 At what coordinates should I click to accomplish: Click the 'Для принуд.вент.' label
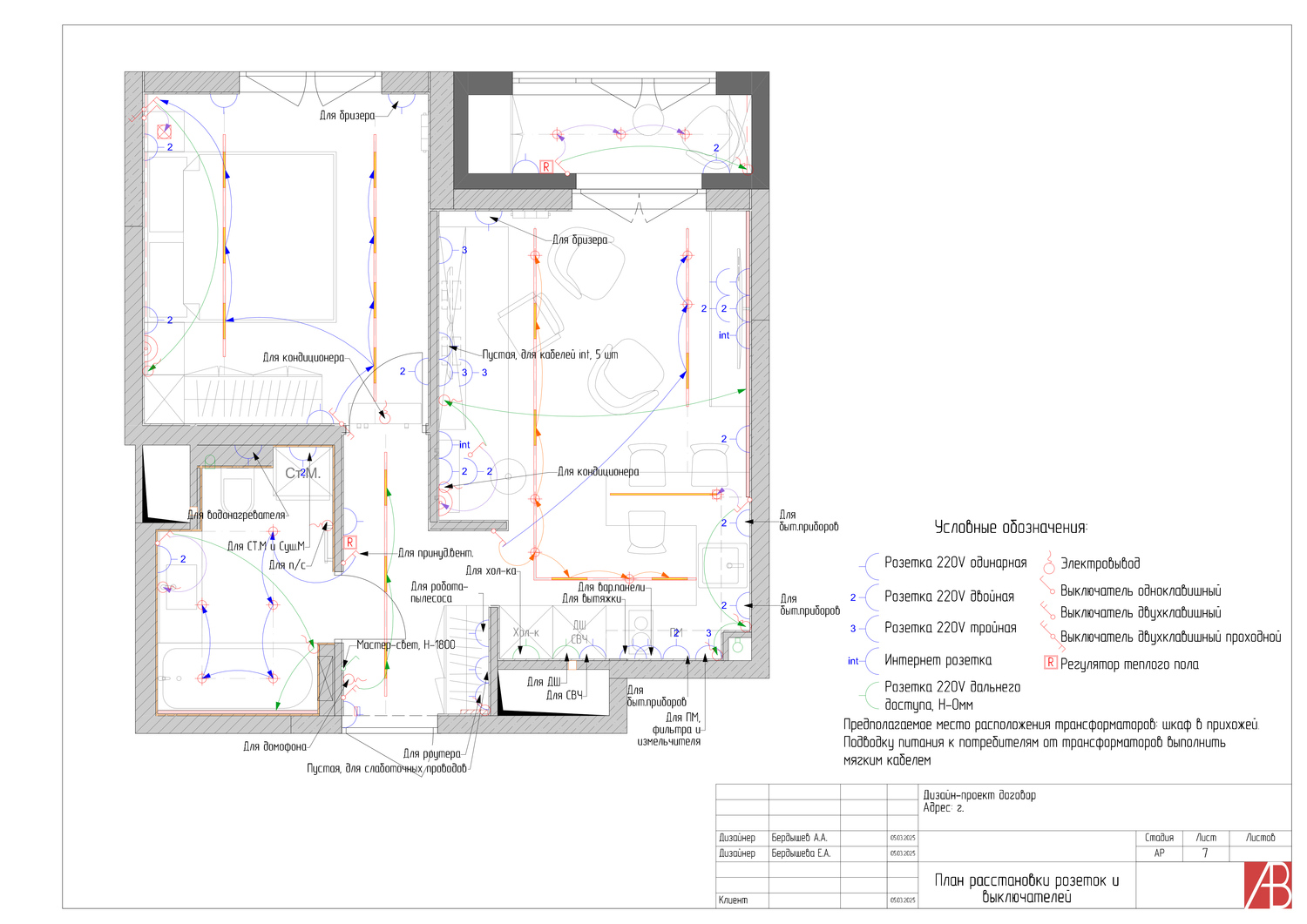click(x=436, y=553)
